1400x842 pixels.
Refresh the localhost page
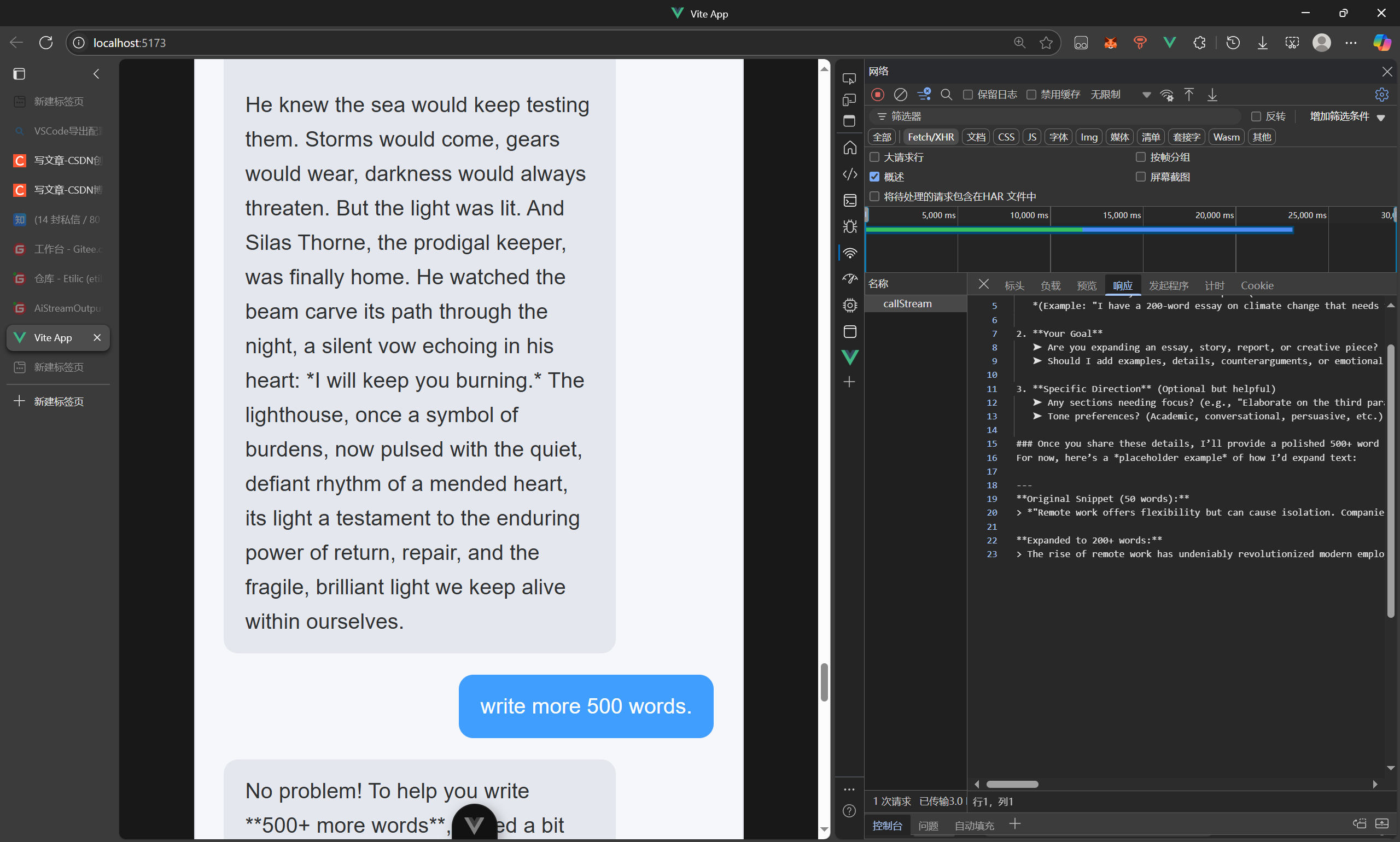[x=46, y=43]
